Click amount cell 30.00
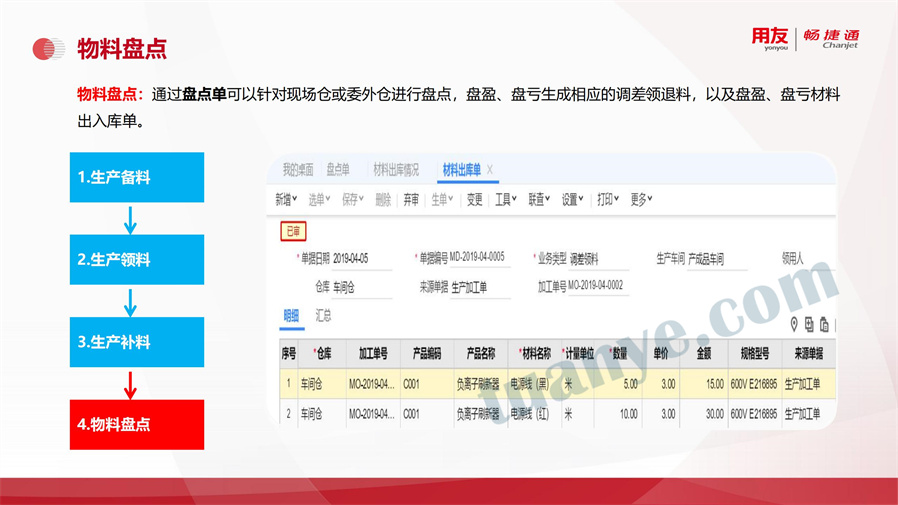The height and width of the screenshot is (505, 898). tap(704, 413)
